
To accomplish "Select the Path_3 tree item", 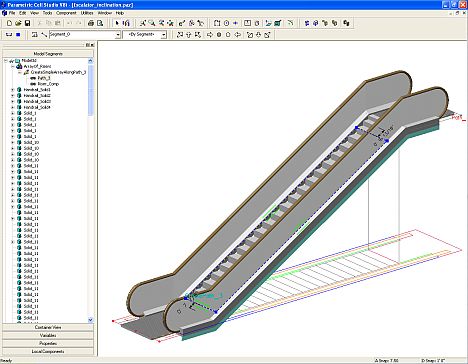I will click(44, 78).
